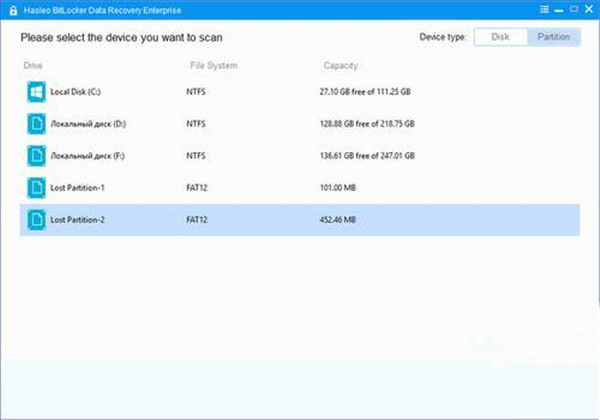This screenshot has width=600, height=420.
Task: Click the drive icon for Локальный диск (D:)
Action: (x=36, y=124)
